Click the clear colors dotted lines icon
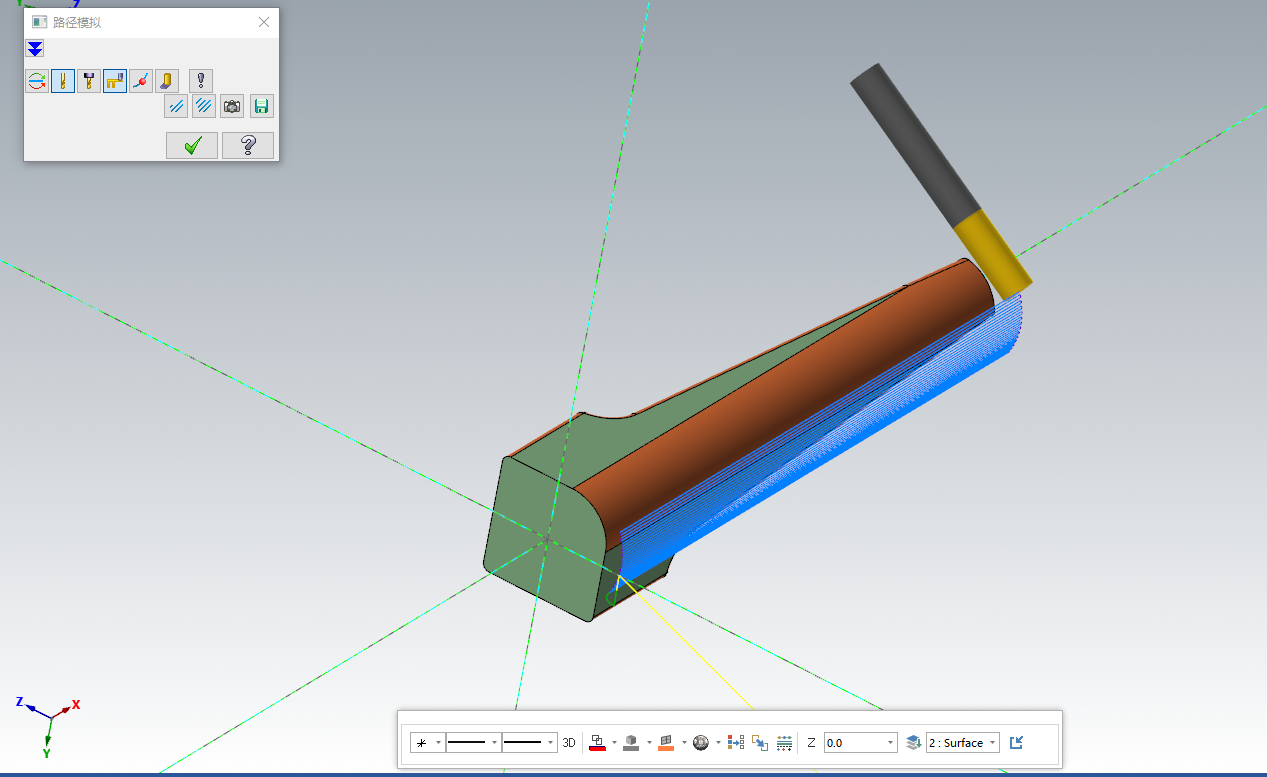The width and height of the screenshot is (1267, 777). (x=785, y=743)
